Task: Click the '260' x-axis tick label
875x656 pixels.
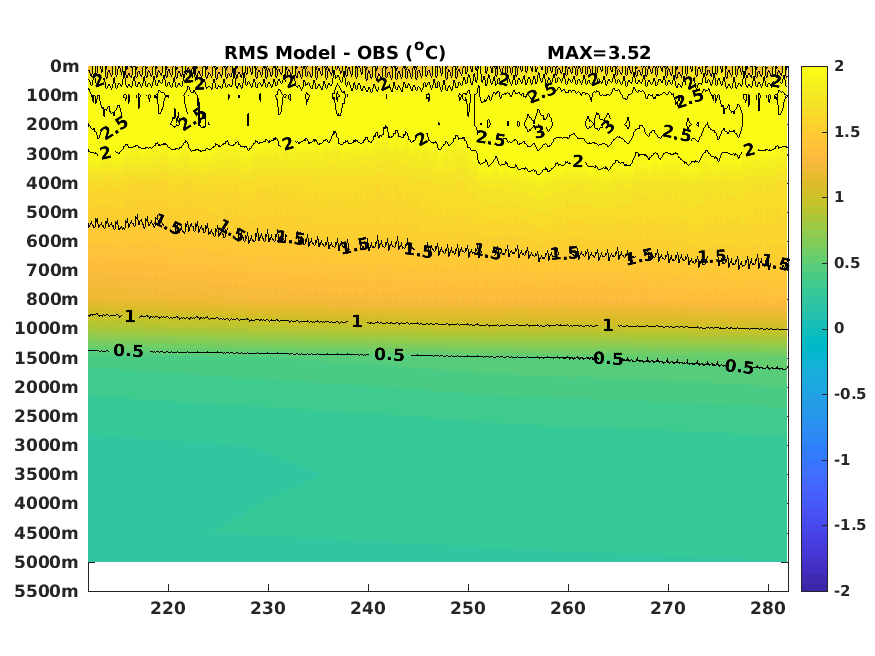Action: (x=568, y=608)
